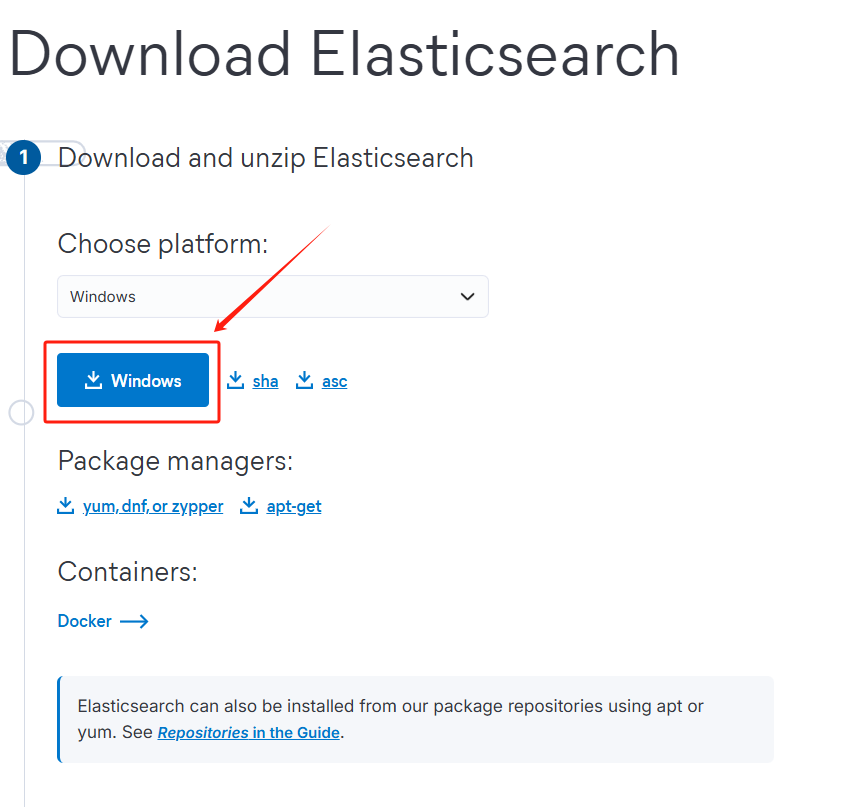Click the step 1 numbered circle
This screenshot has height=807, width=843.
[x=23, y=158]
